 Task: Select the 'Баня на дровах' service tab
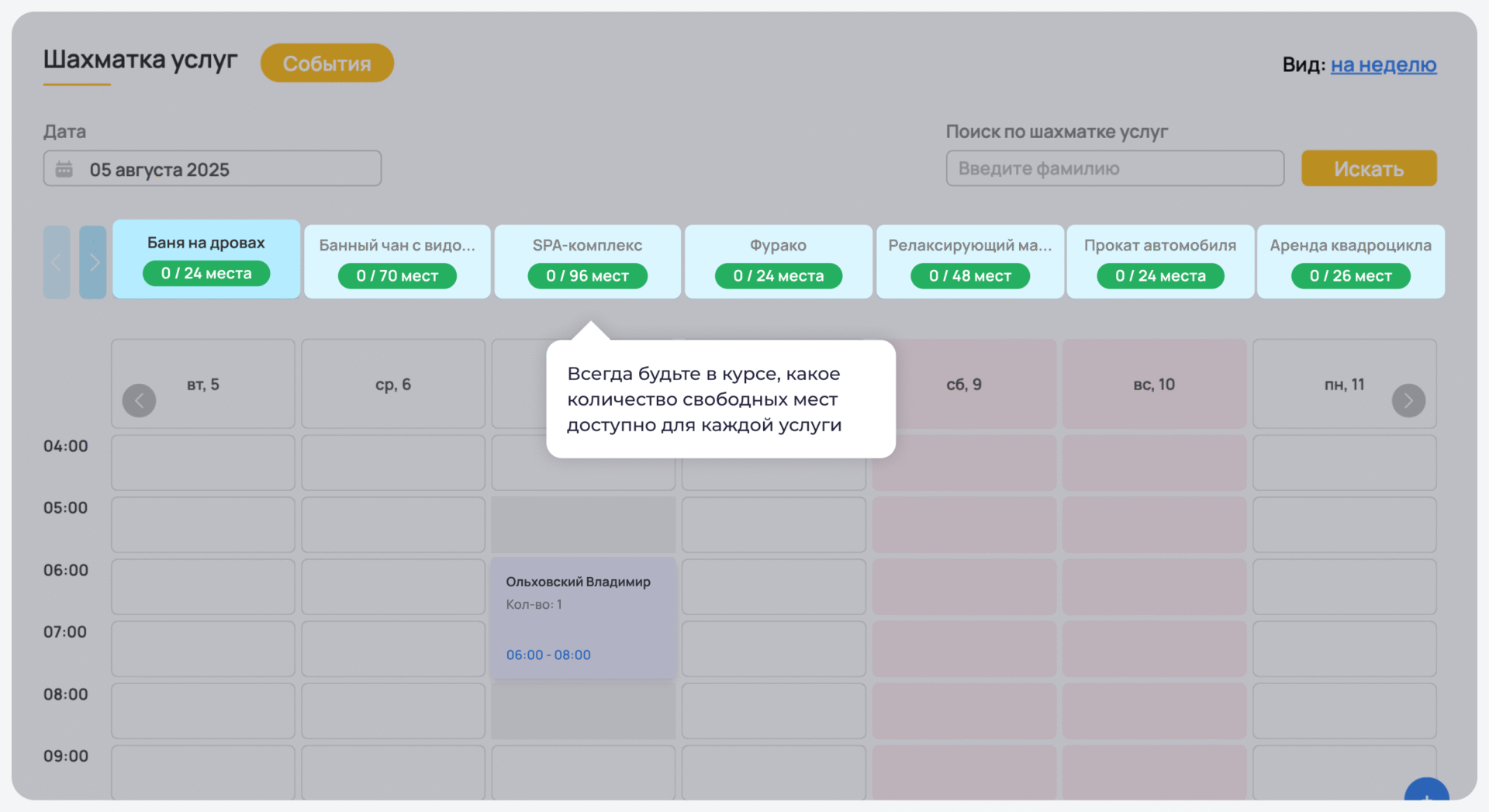coord(206,259)
